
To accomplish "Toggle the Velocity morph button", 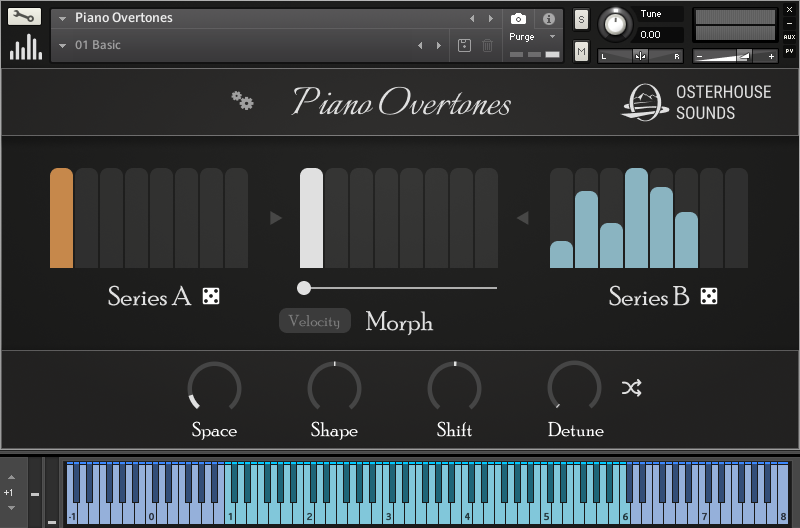I will pyautogui.click(x=314, y=321).
